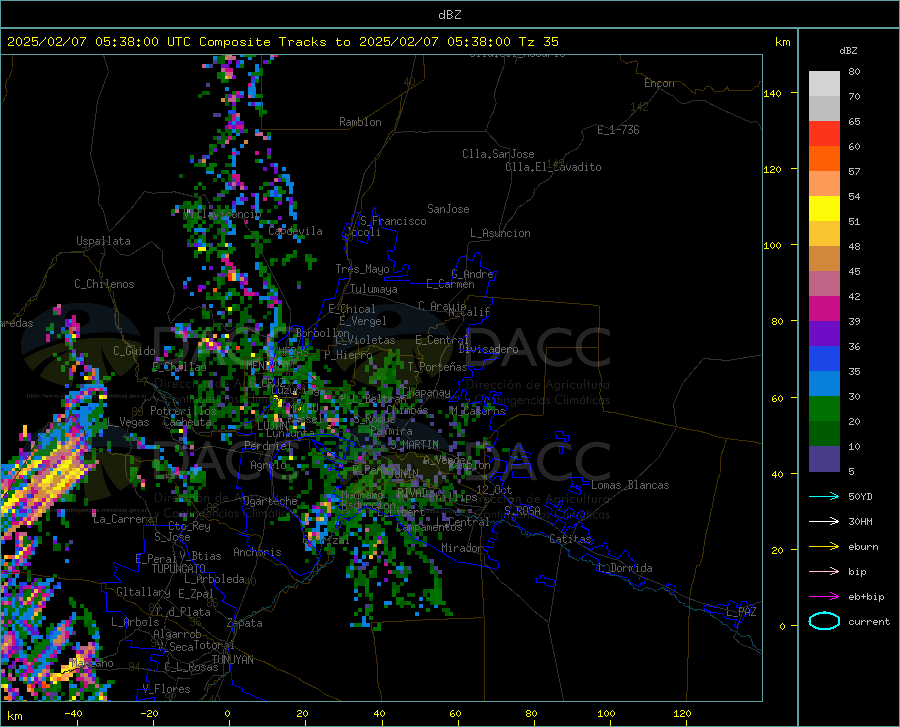Select the dark orange 57–60 dBZ swatch
Image resolution: width=900 pixels, height=727 pixels.
coord(824,159)
